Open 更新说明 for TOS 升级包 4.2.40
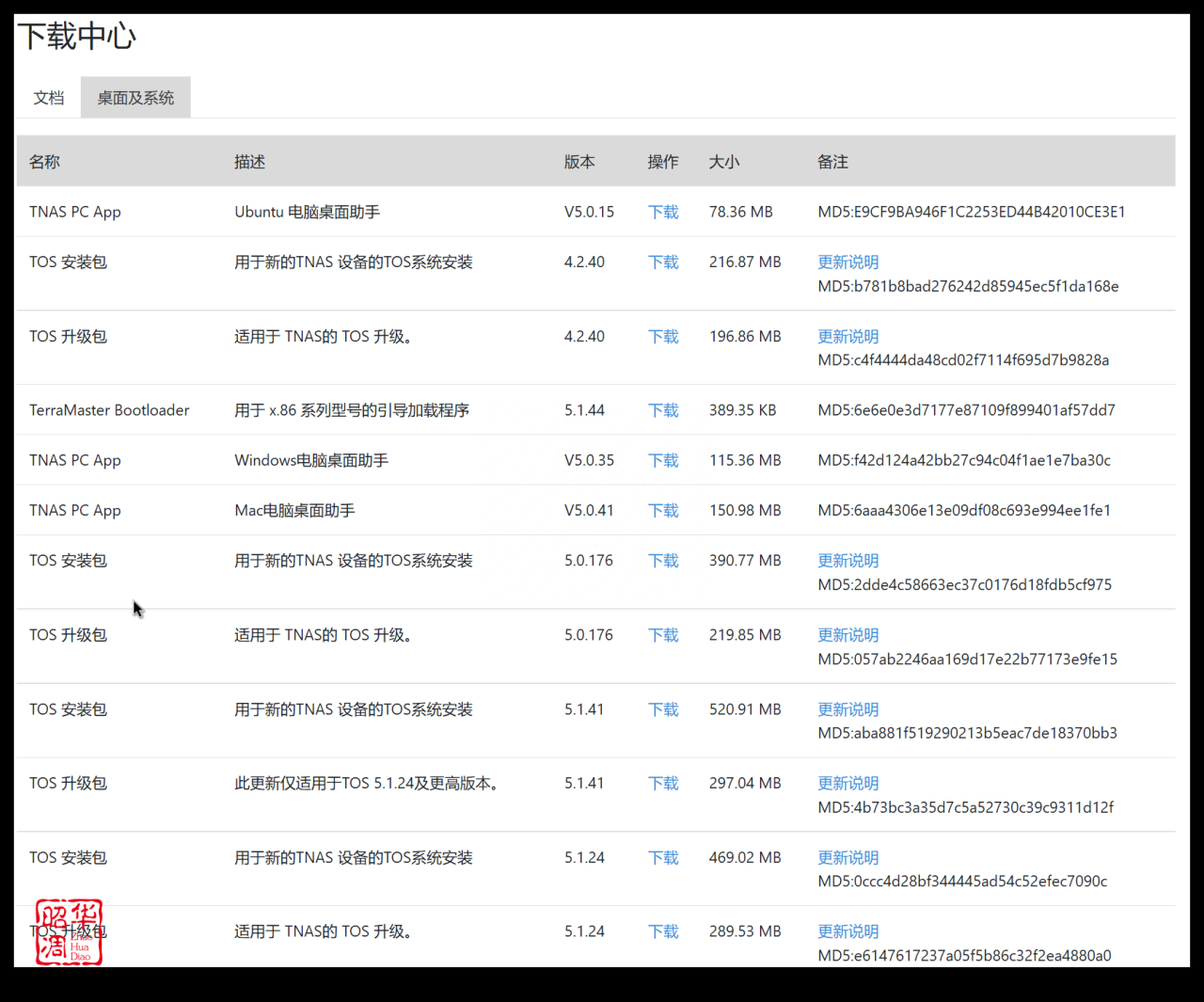Viewport: 1204px width, 1002px height. click(x=847, y=336)
